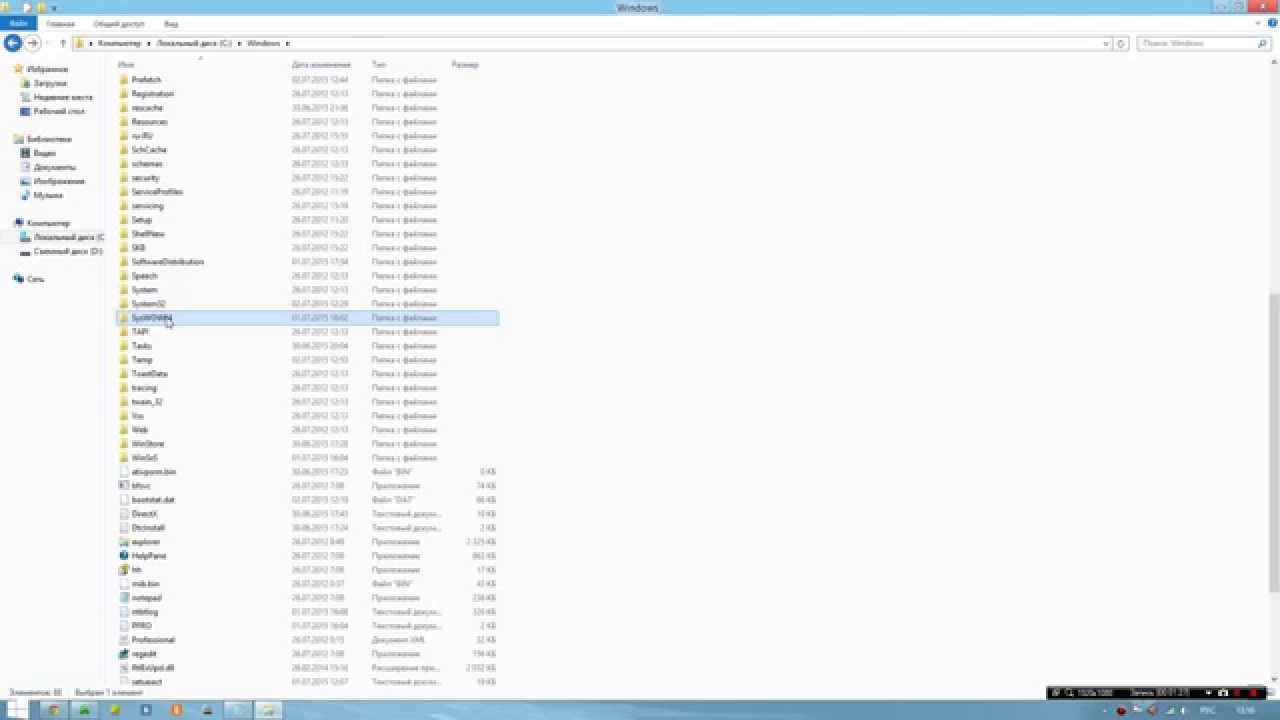Open recent locations dropdown beside Forward arrow
The image size is (1280, 720).
click(47, 43)
